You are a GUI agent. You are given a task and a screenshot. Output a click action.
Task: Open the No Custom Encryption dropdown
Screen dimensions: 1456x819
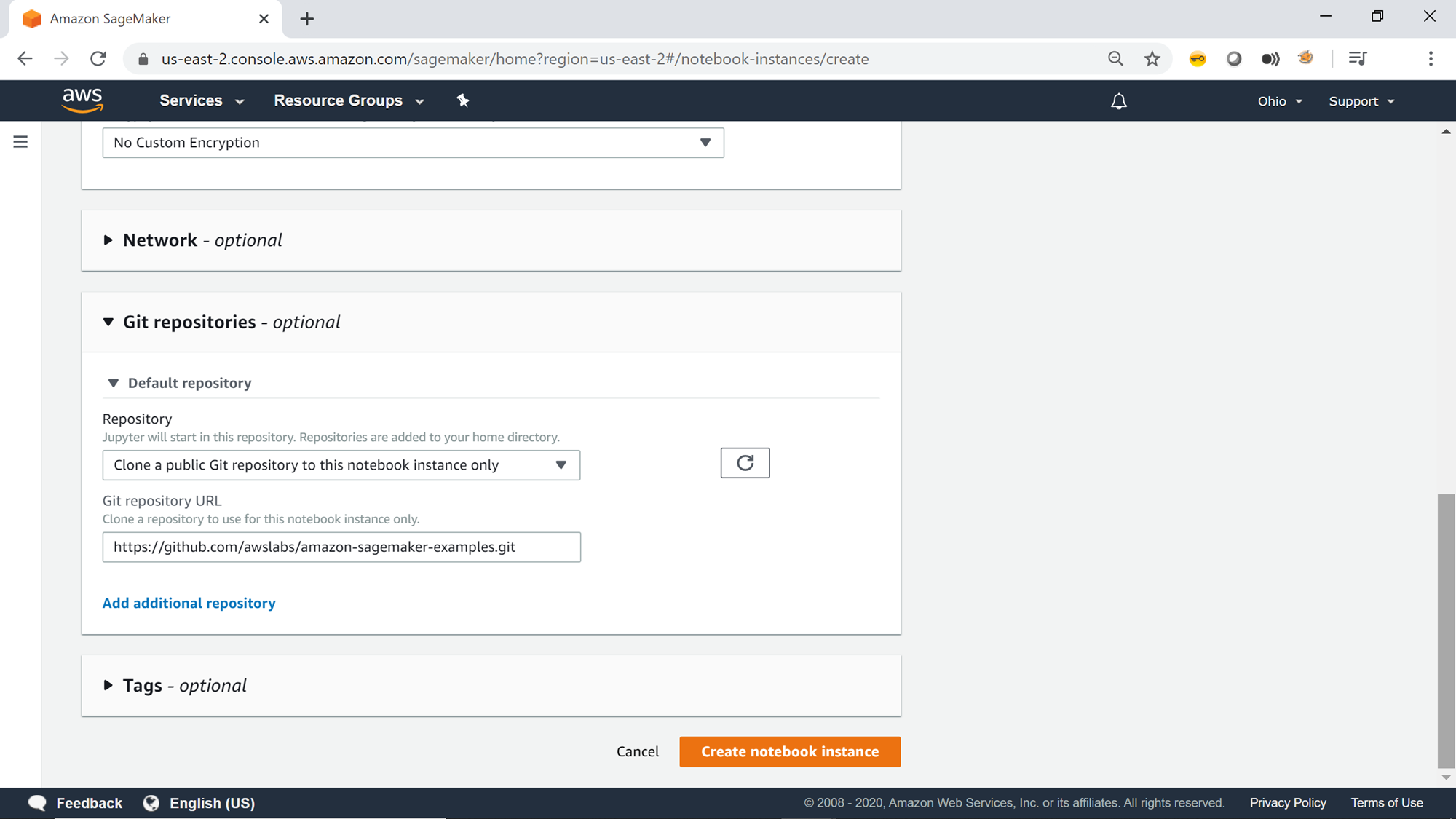413,143
